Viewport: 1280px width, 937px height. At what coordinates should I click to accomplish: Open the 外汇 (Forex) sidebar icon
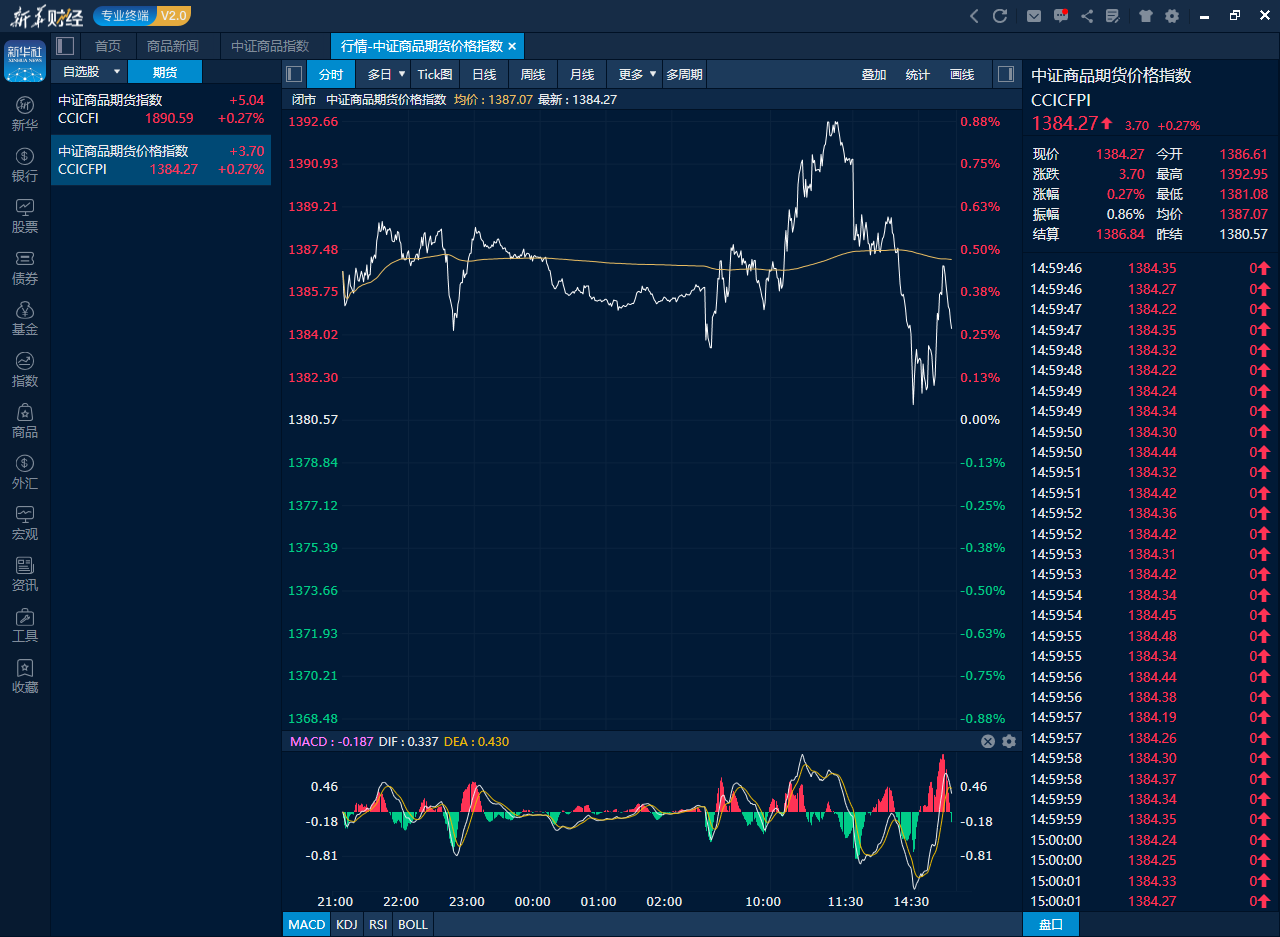point(25,472)
